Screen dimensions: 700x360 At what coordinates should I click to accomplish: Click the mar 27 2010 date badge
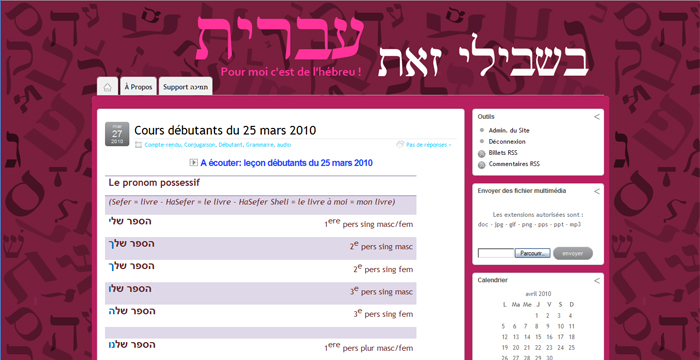pyautogui.click(x=117, y=134)
